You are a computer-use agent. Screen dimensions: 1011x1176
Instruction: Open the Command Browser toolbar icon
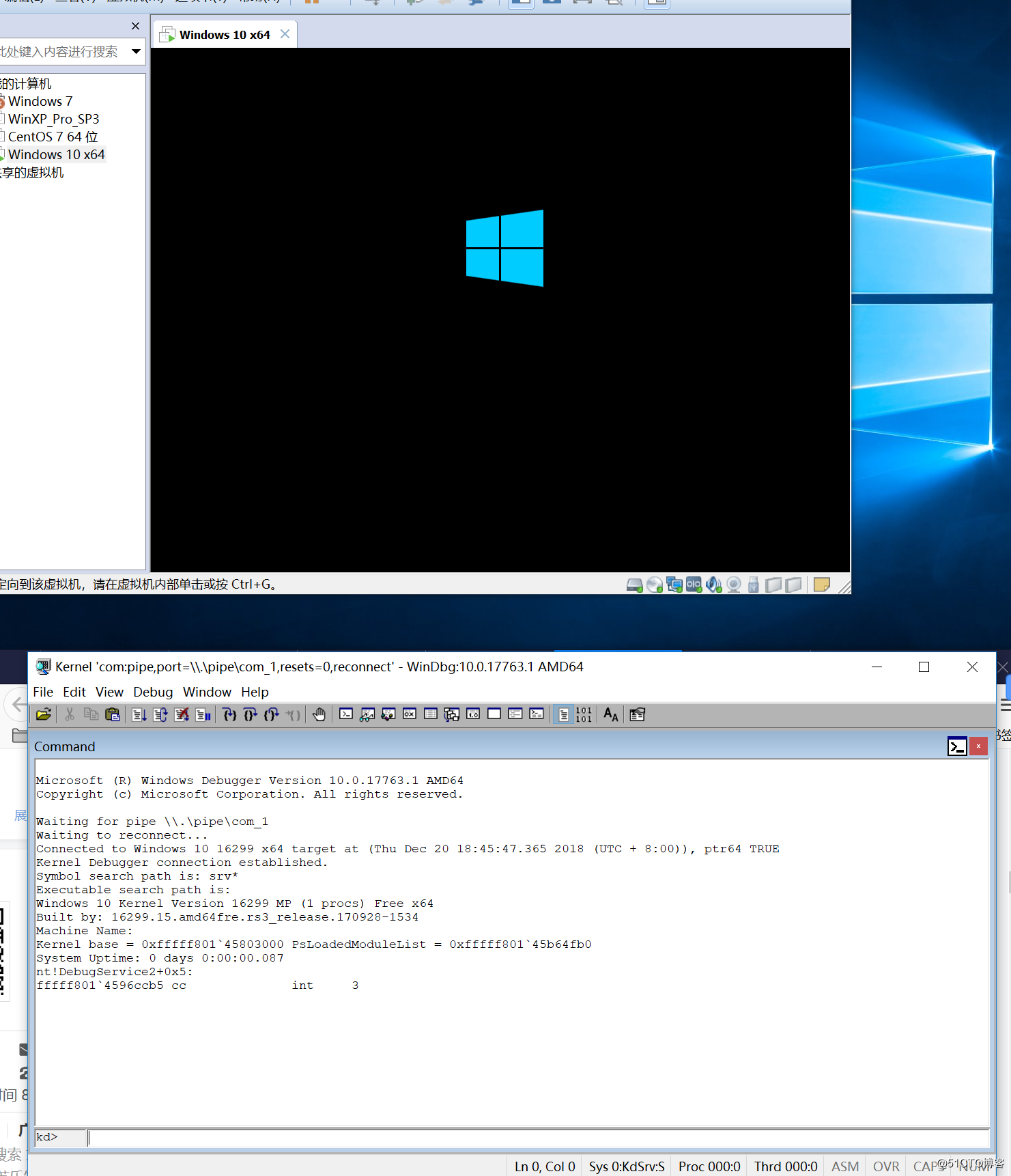(x=537, y=714)
